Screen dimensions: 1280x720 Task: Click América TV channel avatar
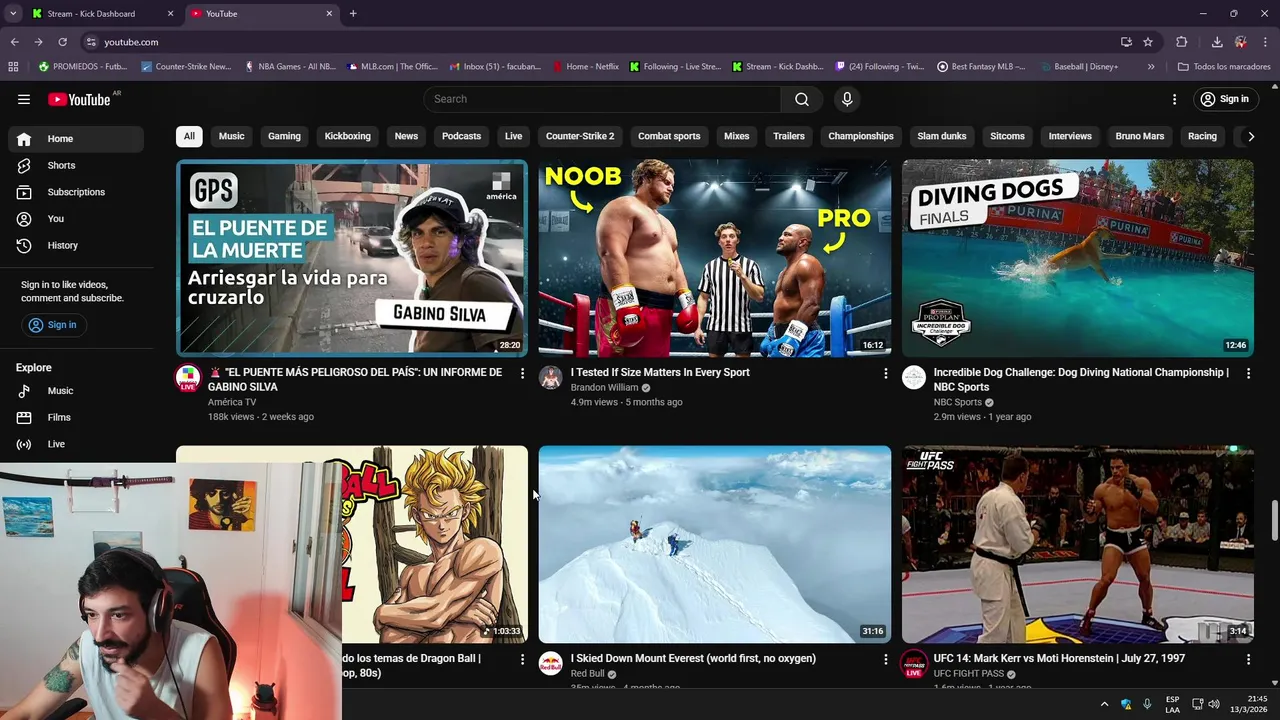[x=188, y=377]
